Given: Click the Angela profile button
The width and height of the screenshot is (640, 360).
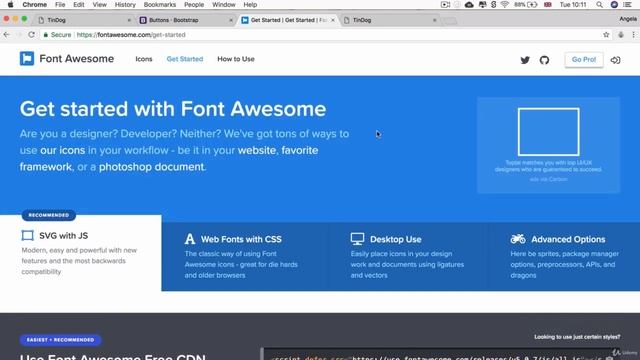Looking at the screenshot, I should (x=628, y=19).
